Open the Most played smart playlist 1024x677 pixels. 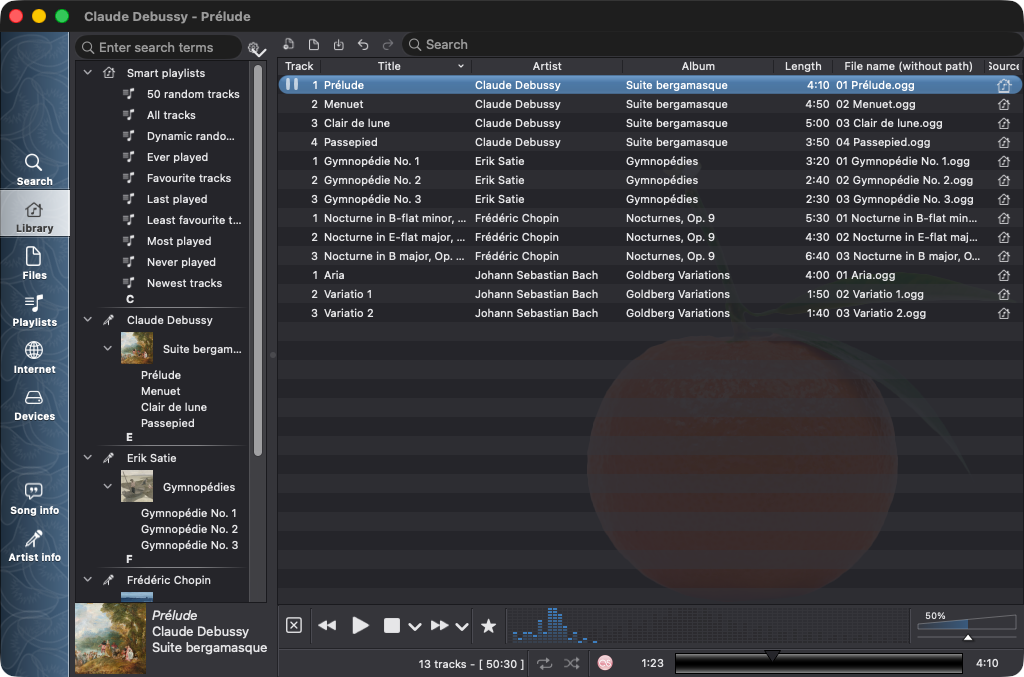[x=179, y=241]
